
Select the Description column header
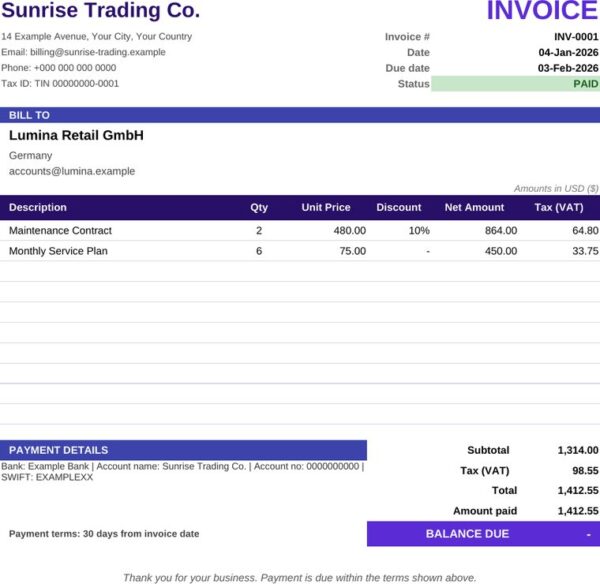point(38,207)
